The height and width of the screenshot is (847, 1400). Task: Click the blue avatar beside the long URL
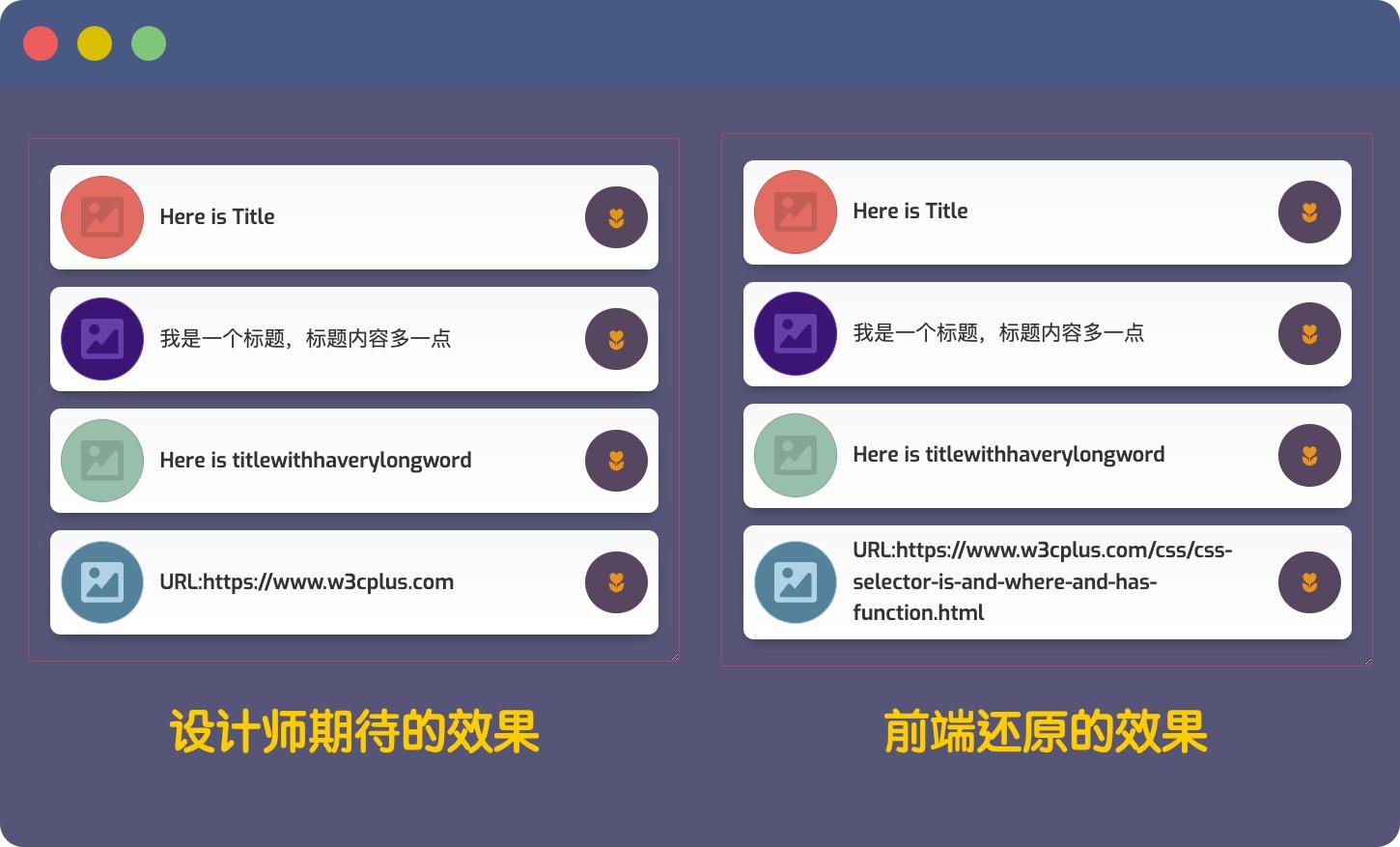click(x=796, y=582)
